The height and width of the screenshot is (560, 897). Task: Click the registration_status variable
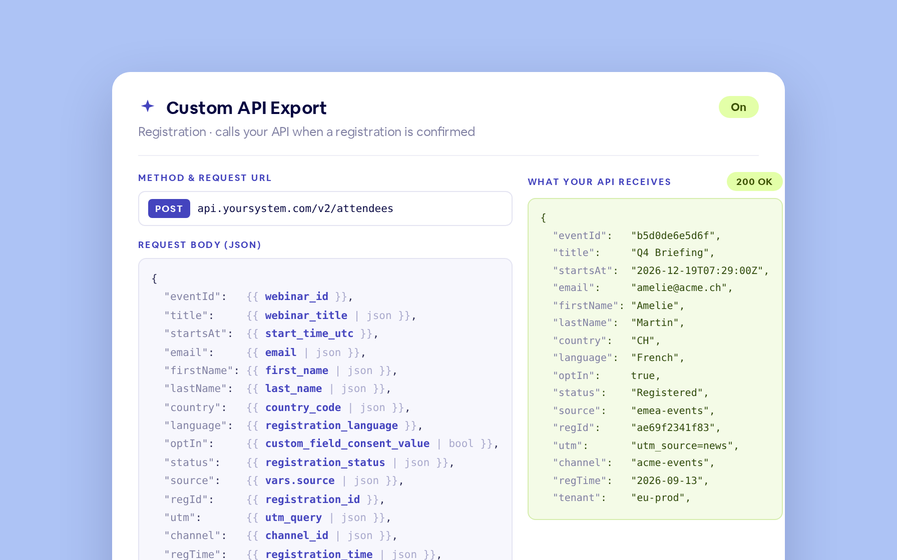[x=325, y=462]
